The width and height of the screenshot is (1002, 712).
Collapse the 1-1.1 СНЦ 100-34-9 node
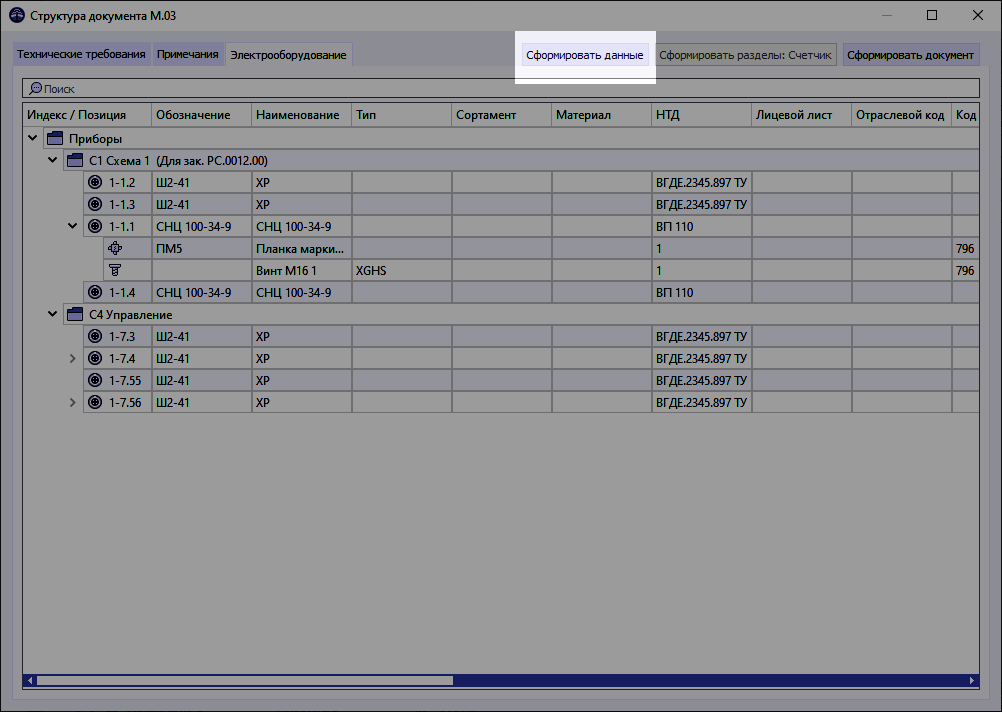tap(72, 226)
